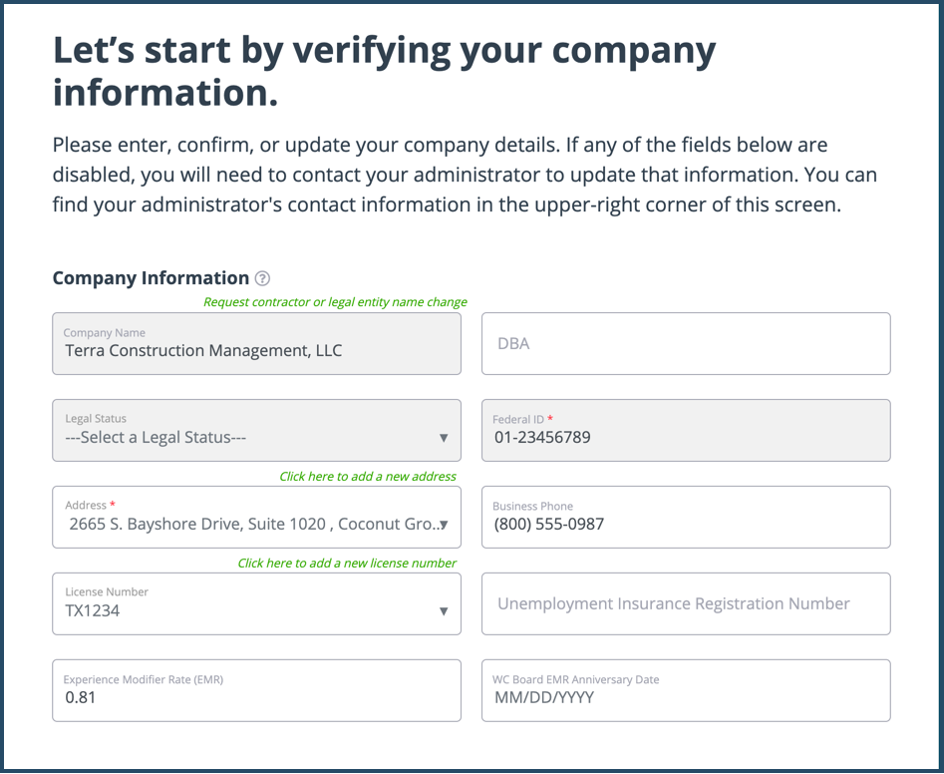The height and width of the screenshot is (774, 944).
Task: Click the Company Name field
Action: point(257,344)
